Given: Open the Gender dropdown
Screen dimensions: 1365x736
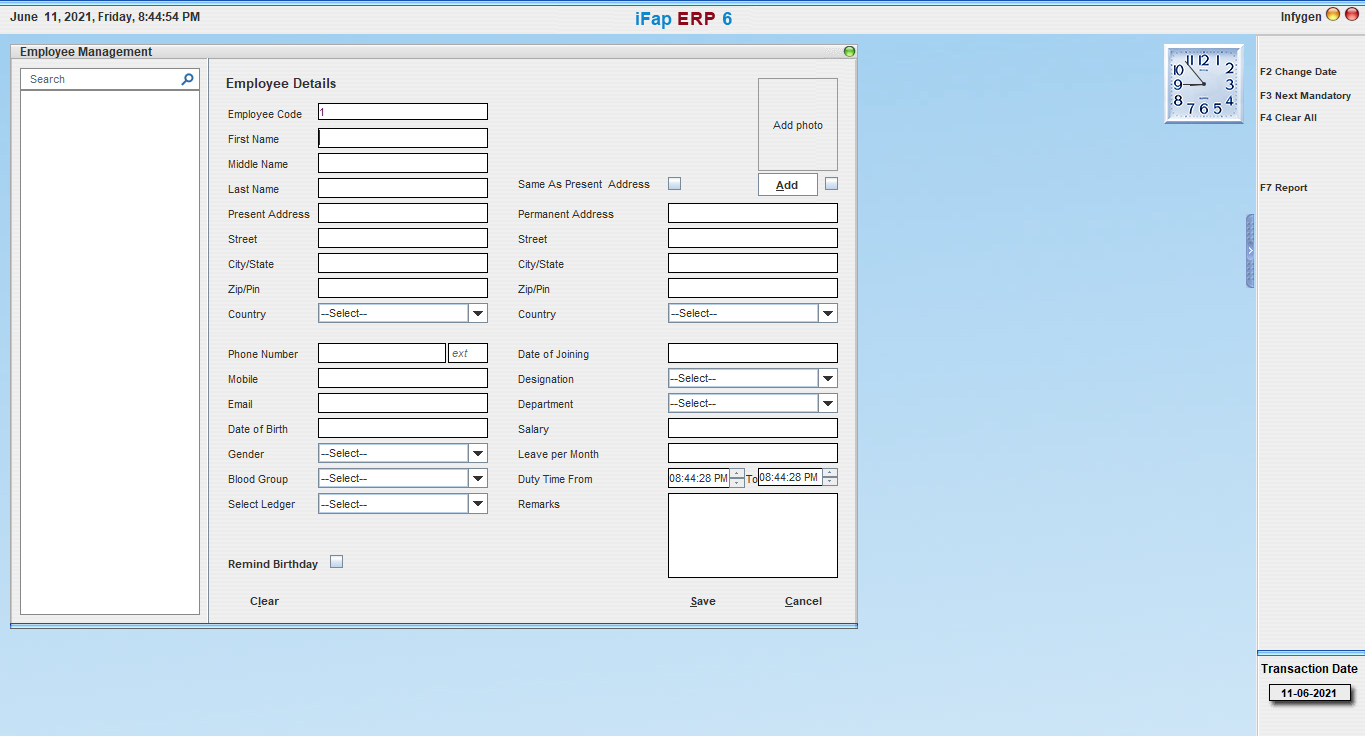Looking at the screenshot, I should [478, 454].
